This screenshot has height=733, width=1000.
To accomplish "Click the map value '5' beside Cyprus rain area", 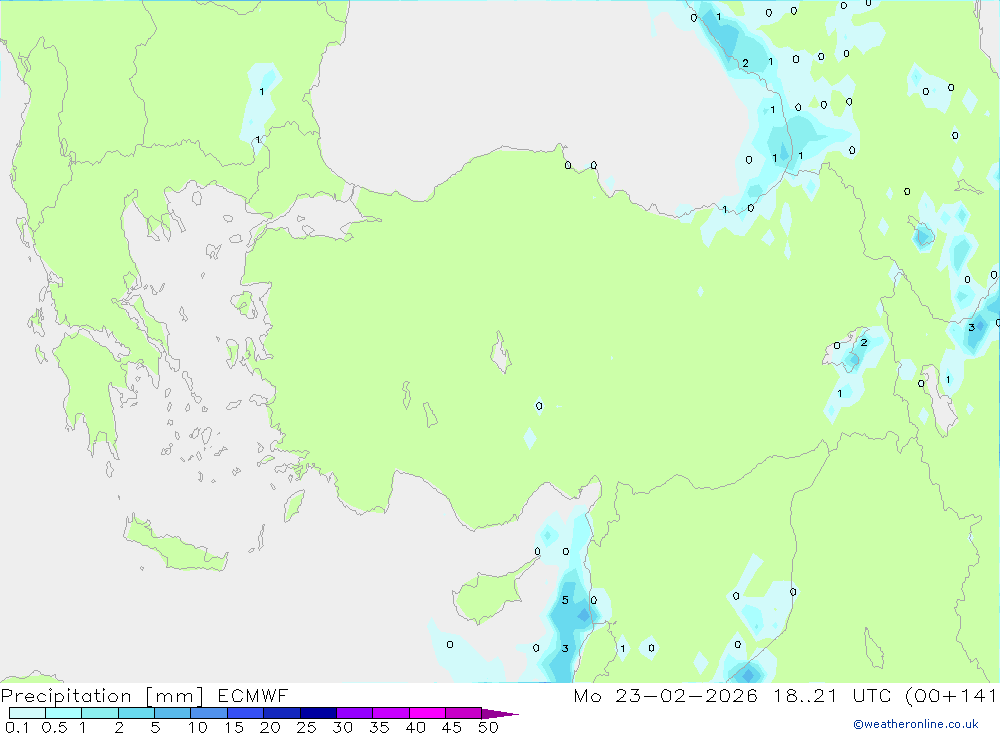I will tap(565, 600).
